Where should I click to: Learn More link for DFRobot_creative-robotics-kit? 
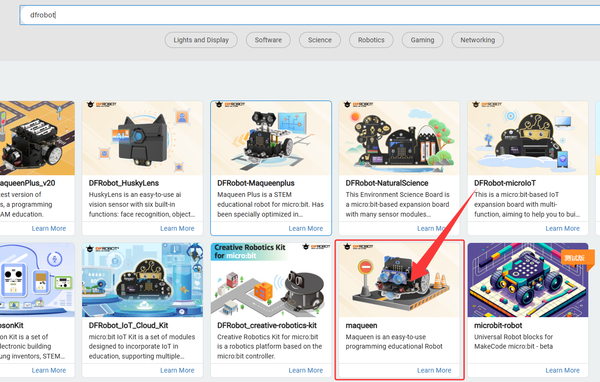pyautogui.click(x=306, y=371)
